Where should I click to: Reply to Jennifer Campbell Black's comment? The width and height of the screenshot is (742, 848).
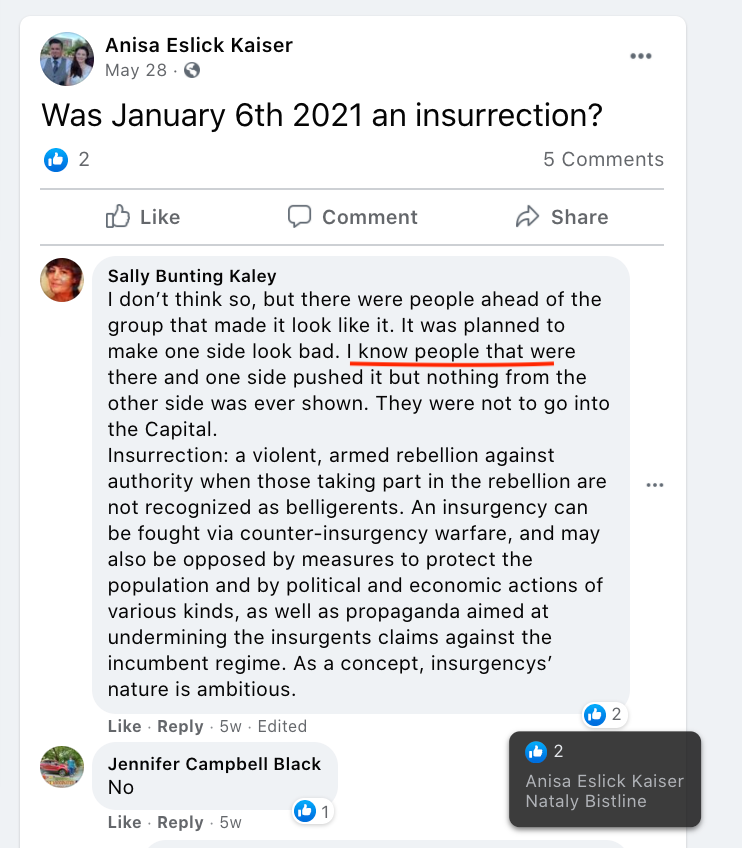[180, 822]
